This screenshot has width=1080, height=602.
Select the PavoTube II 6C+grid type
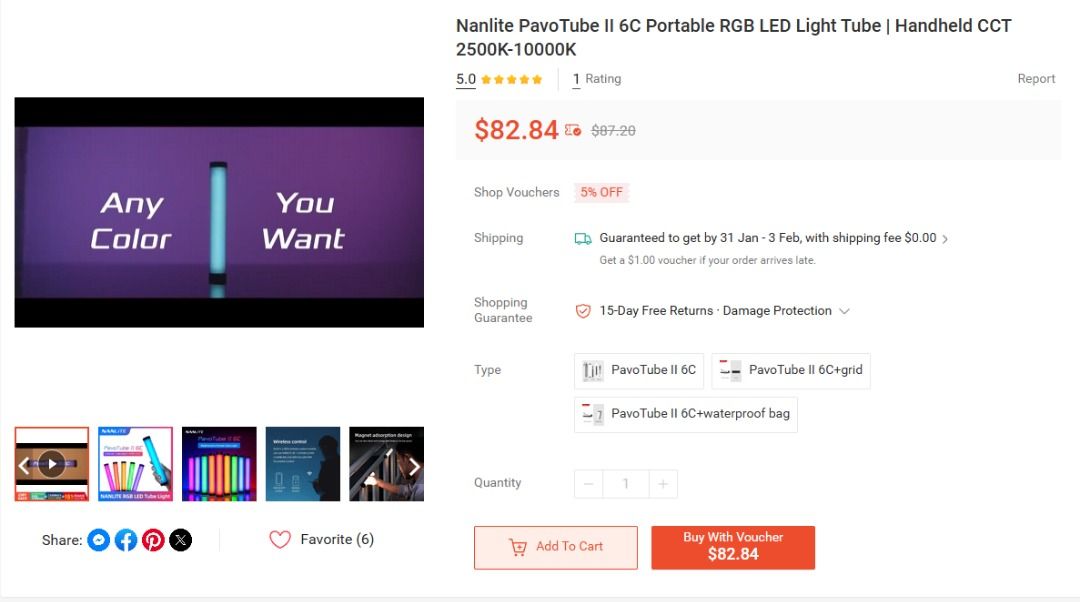pos(790,370)
